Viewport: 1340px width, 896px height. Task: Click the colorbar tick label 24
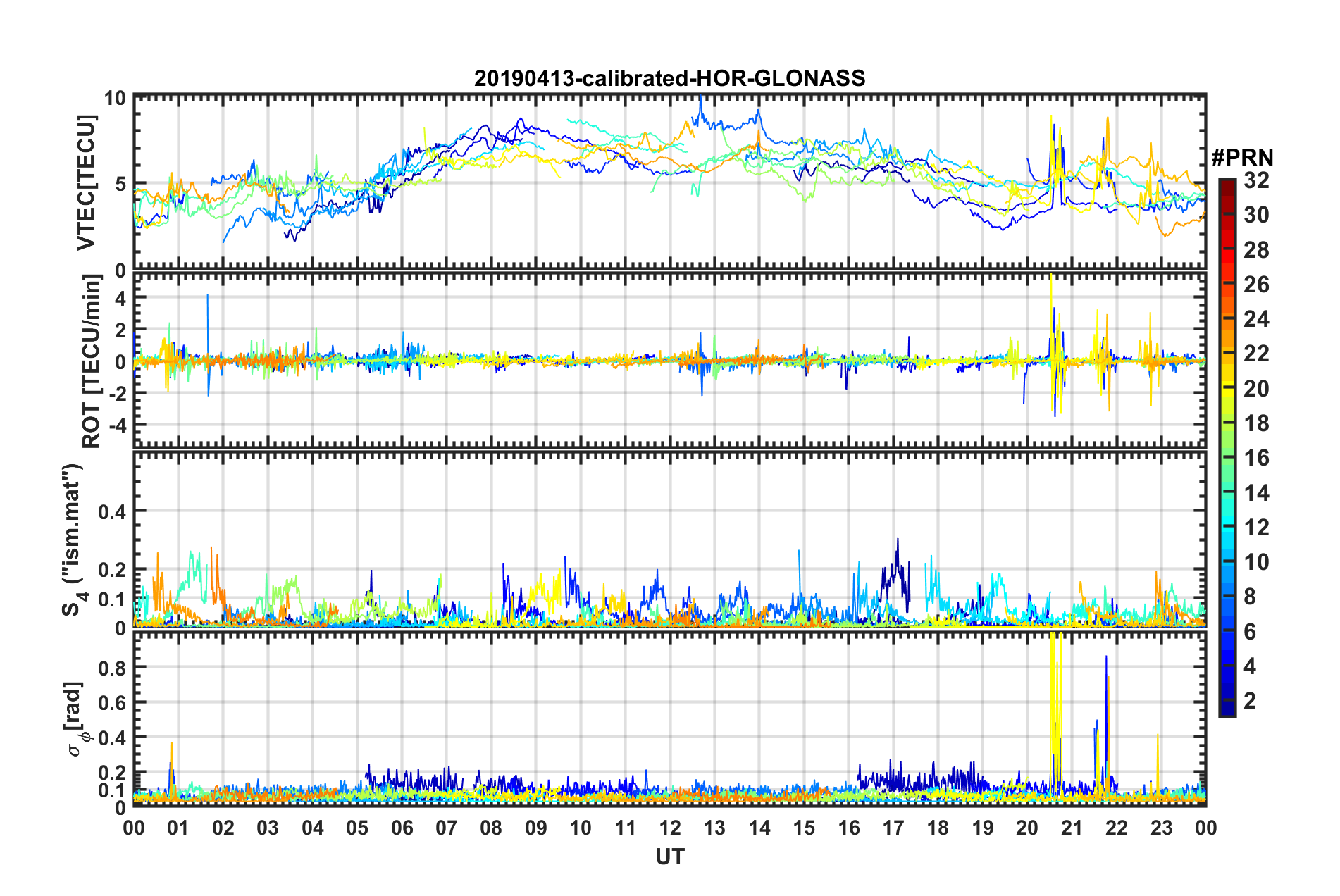tap(1256, 319)
